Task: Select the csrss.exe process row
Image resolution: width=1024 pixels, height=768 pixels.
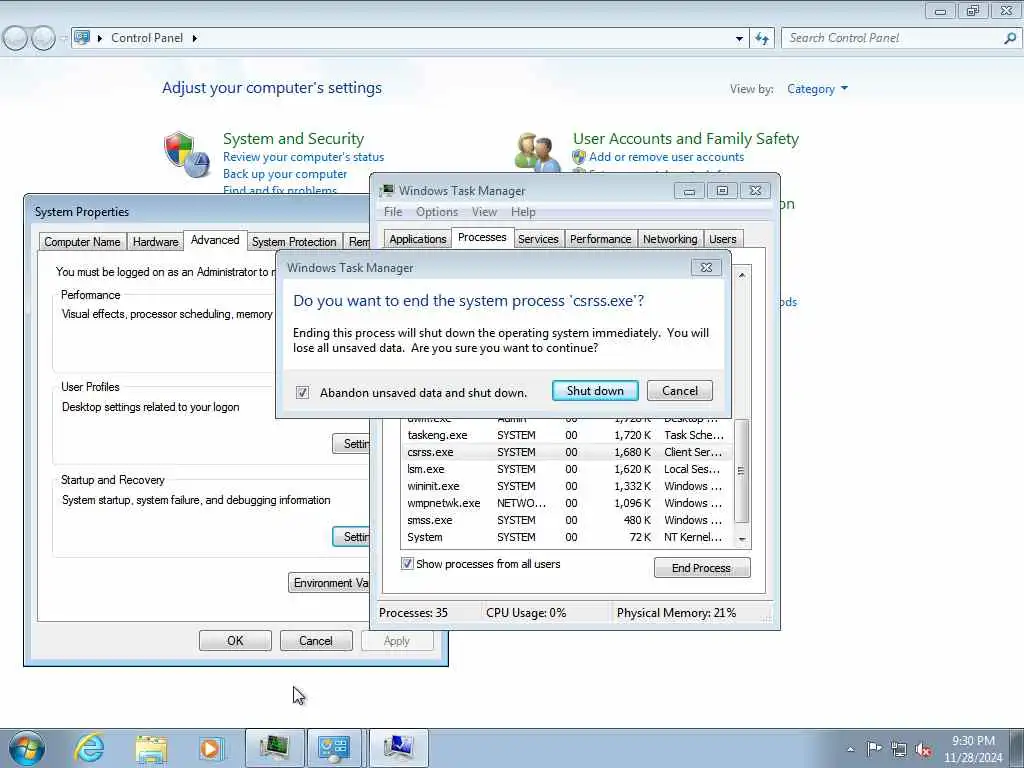Action: coord(566,452)
